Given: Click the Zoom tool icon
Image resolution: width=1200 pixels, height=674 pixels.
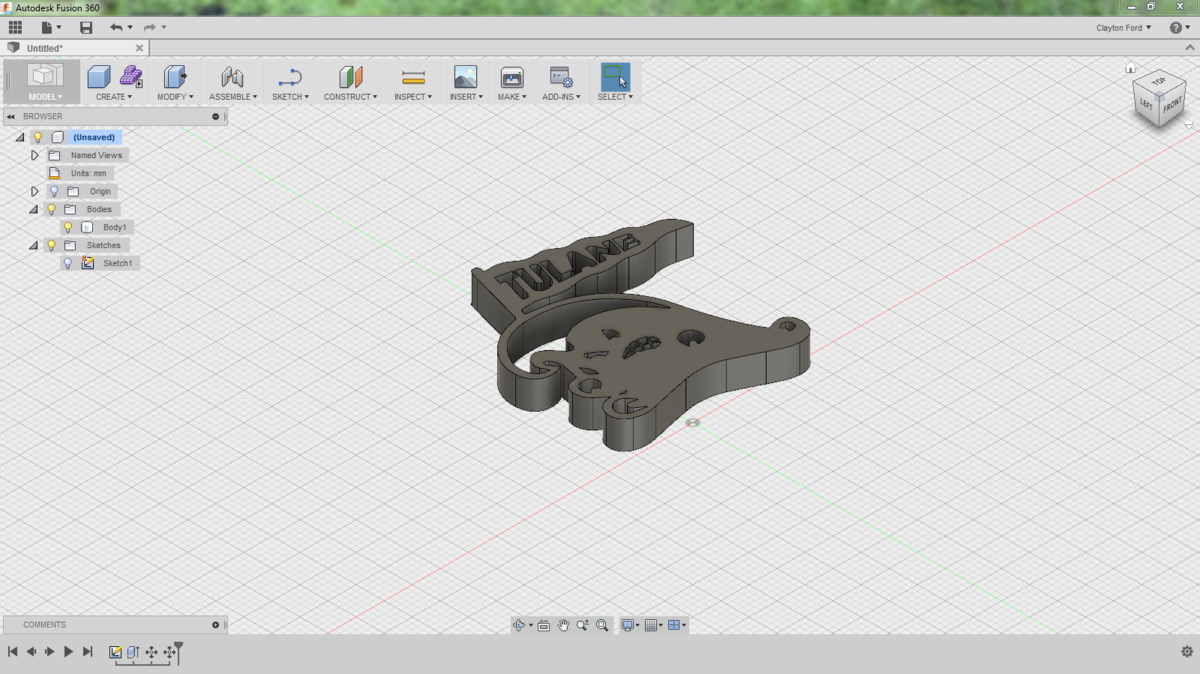Looking at the screenshot, I should tap(582, 625).
